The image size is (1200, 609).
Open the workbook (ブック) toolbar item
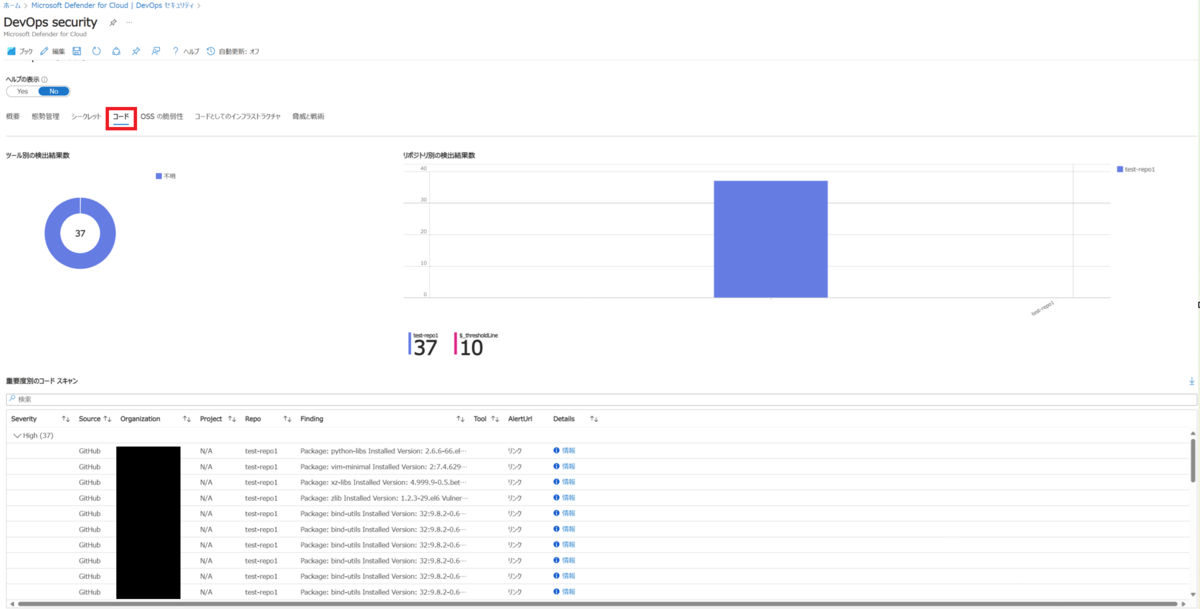point(20,51)
